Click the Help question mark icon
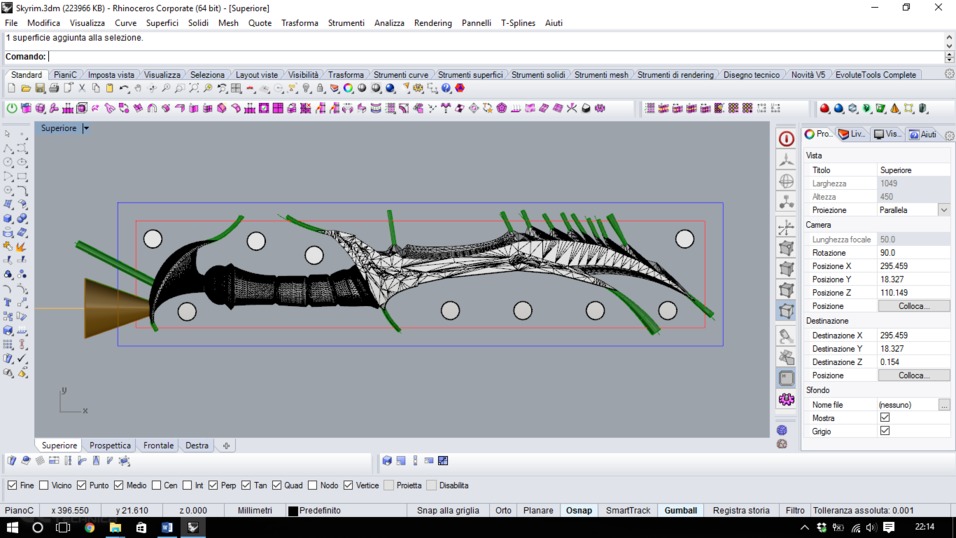 (x=446, y=88)
